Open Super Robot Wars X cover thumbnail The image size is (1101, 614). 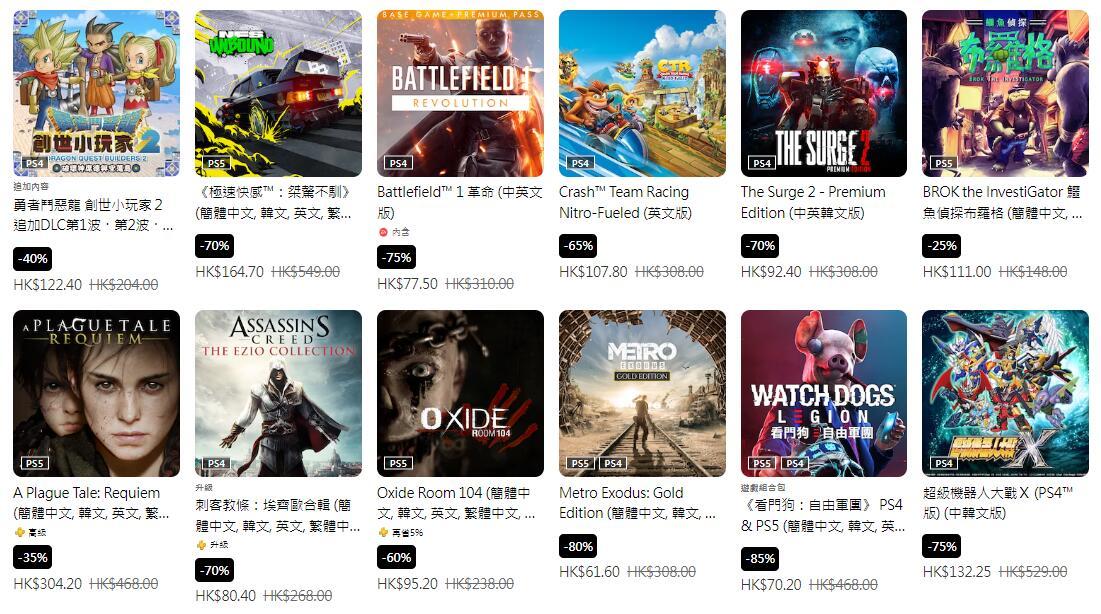[x=1006, y=393]
